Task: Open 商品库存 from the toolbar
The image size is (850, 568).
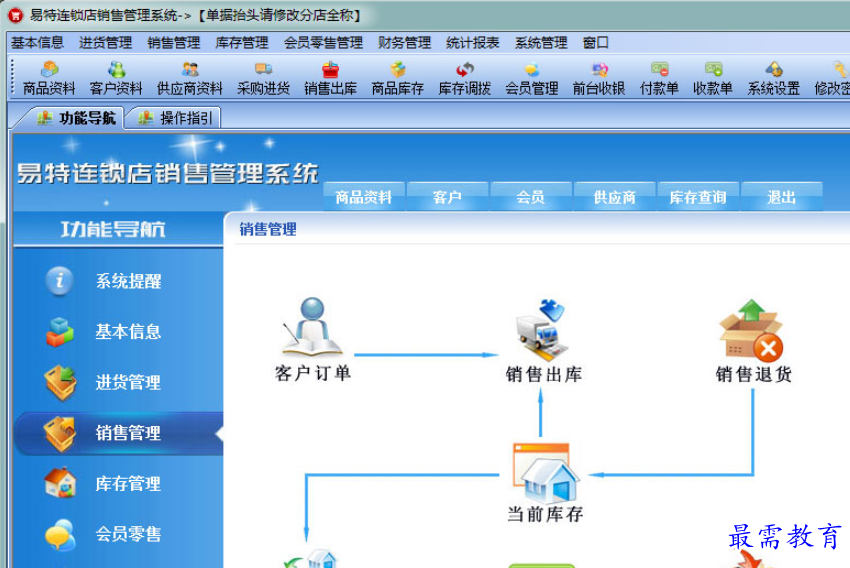Action: tap(397, 78)
